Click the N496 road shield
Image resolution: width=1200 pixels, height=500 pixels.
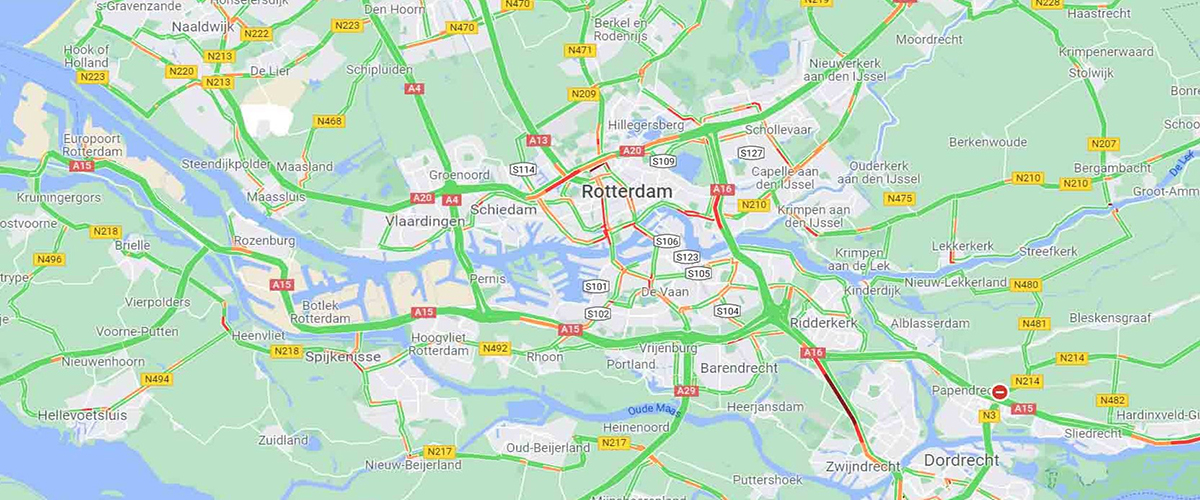click(x=48, y=259)
